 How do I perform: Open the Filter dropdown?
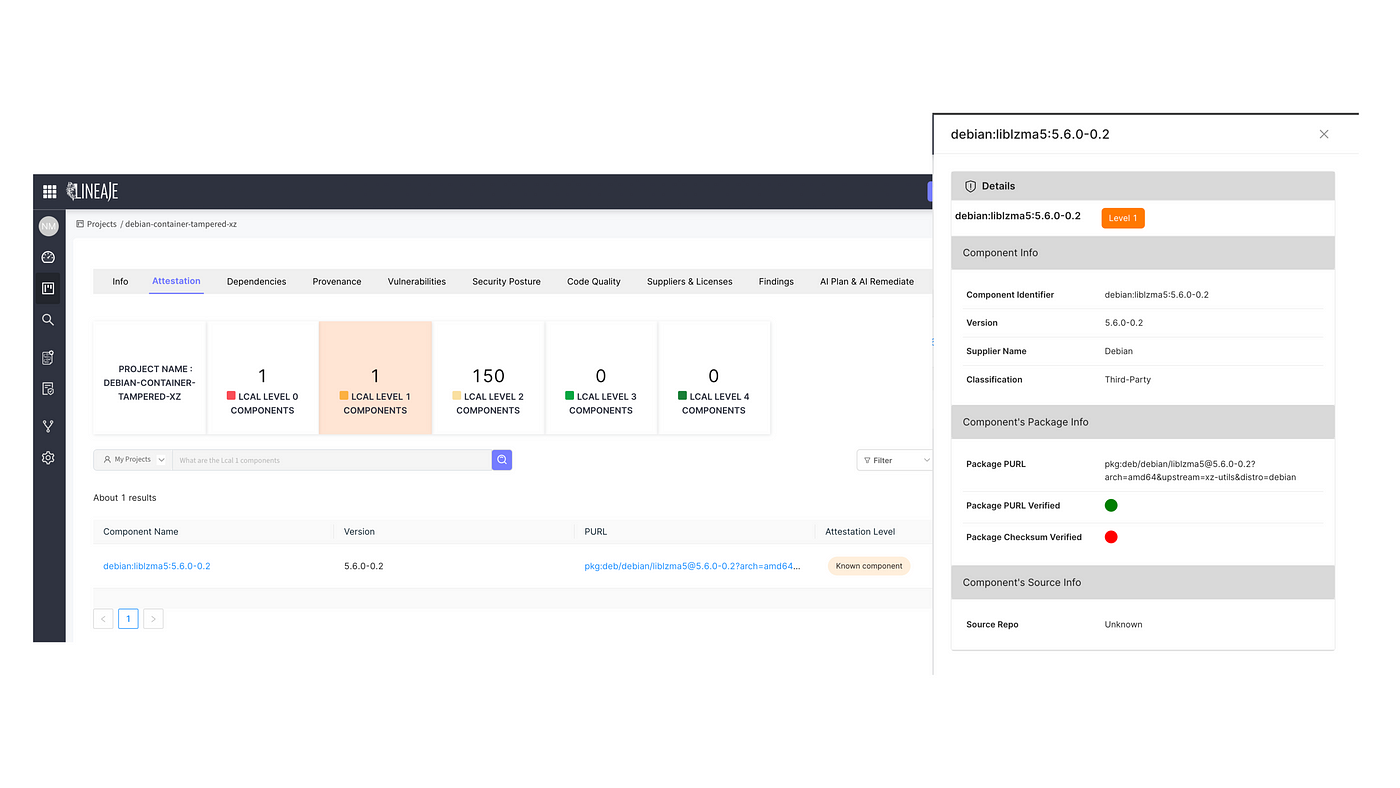[x=894, y=460]
